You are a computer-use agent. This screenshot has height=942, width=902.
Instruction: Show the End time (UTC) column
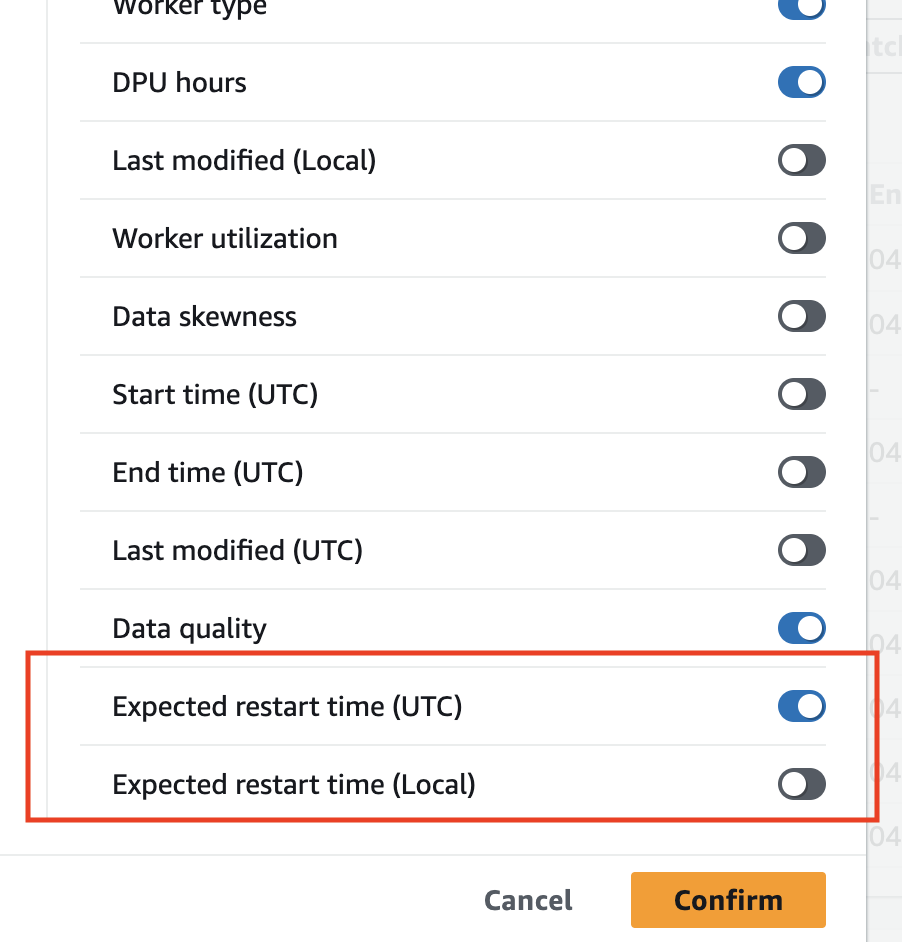click(x=801, y=472)
